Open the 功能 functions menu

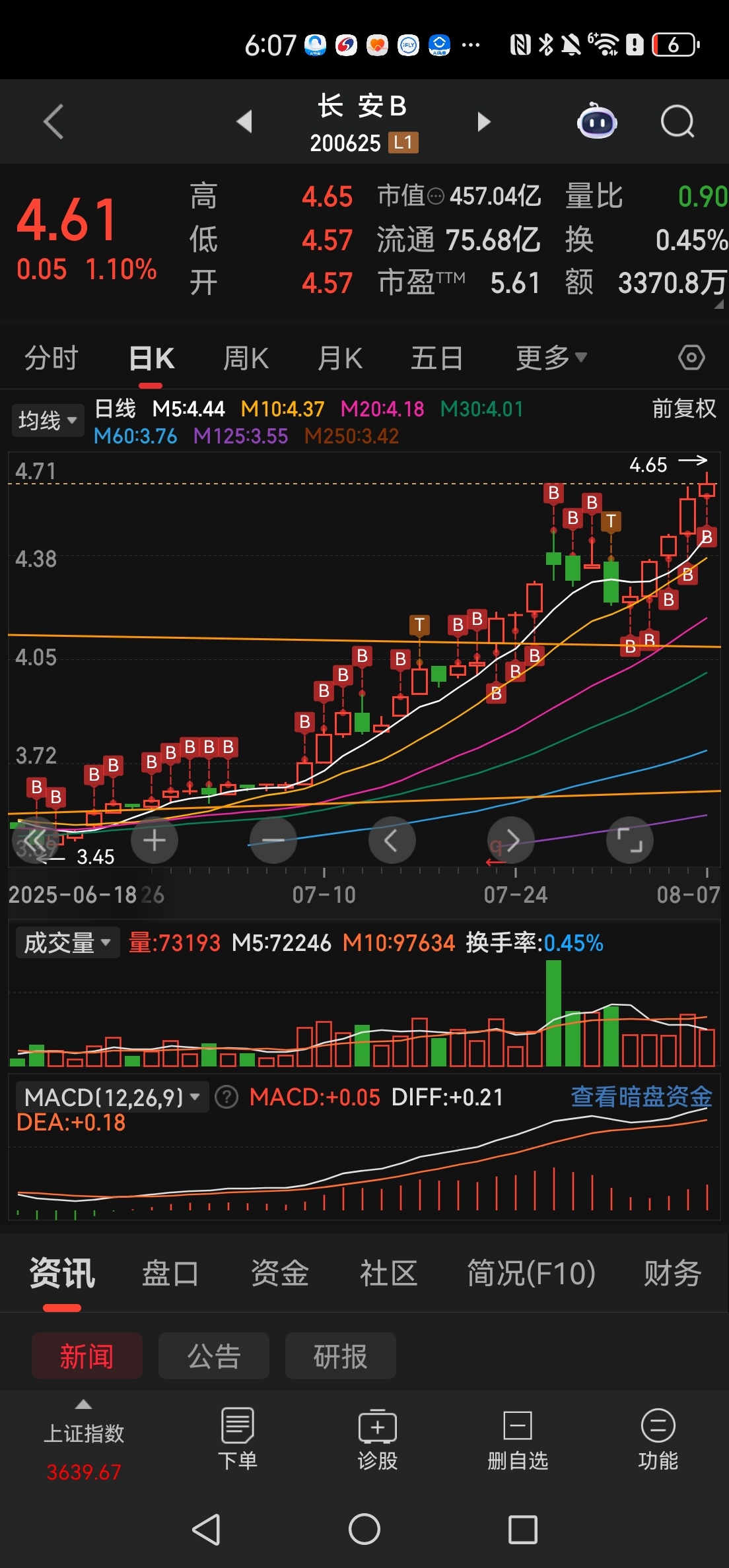(x=658, y=1439)
